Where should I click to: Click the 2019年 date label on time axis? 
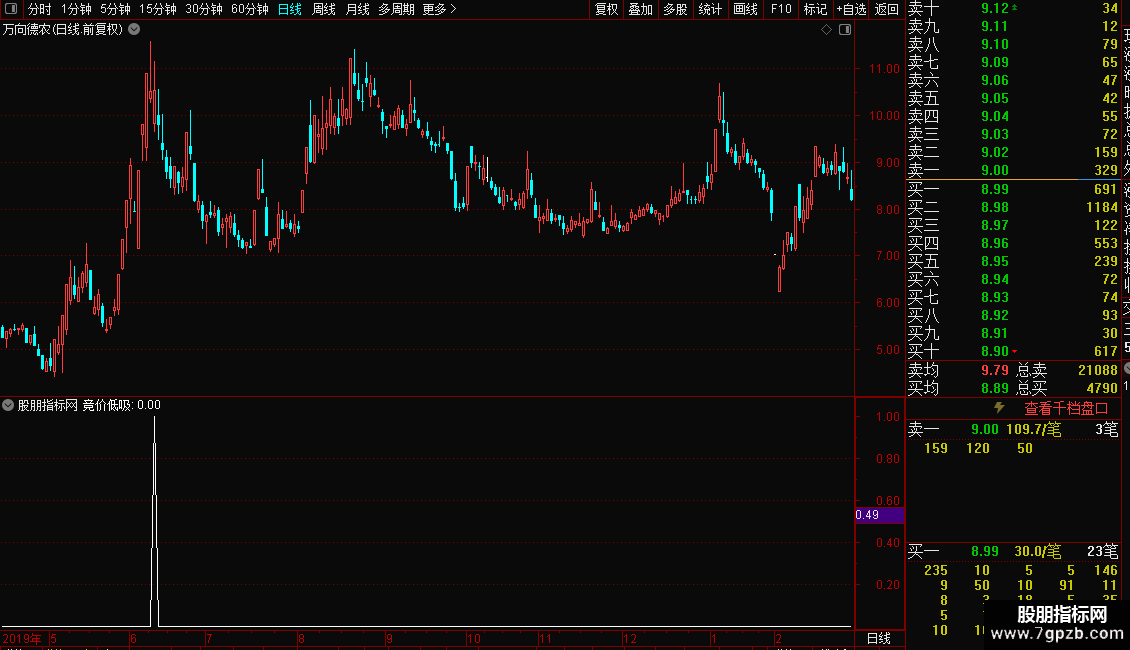click(x=22, y=638)
